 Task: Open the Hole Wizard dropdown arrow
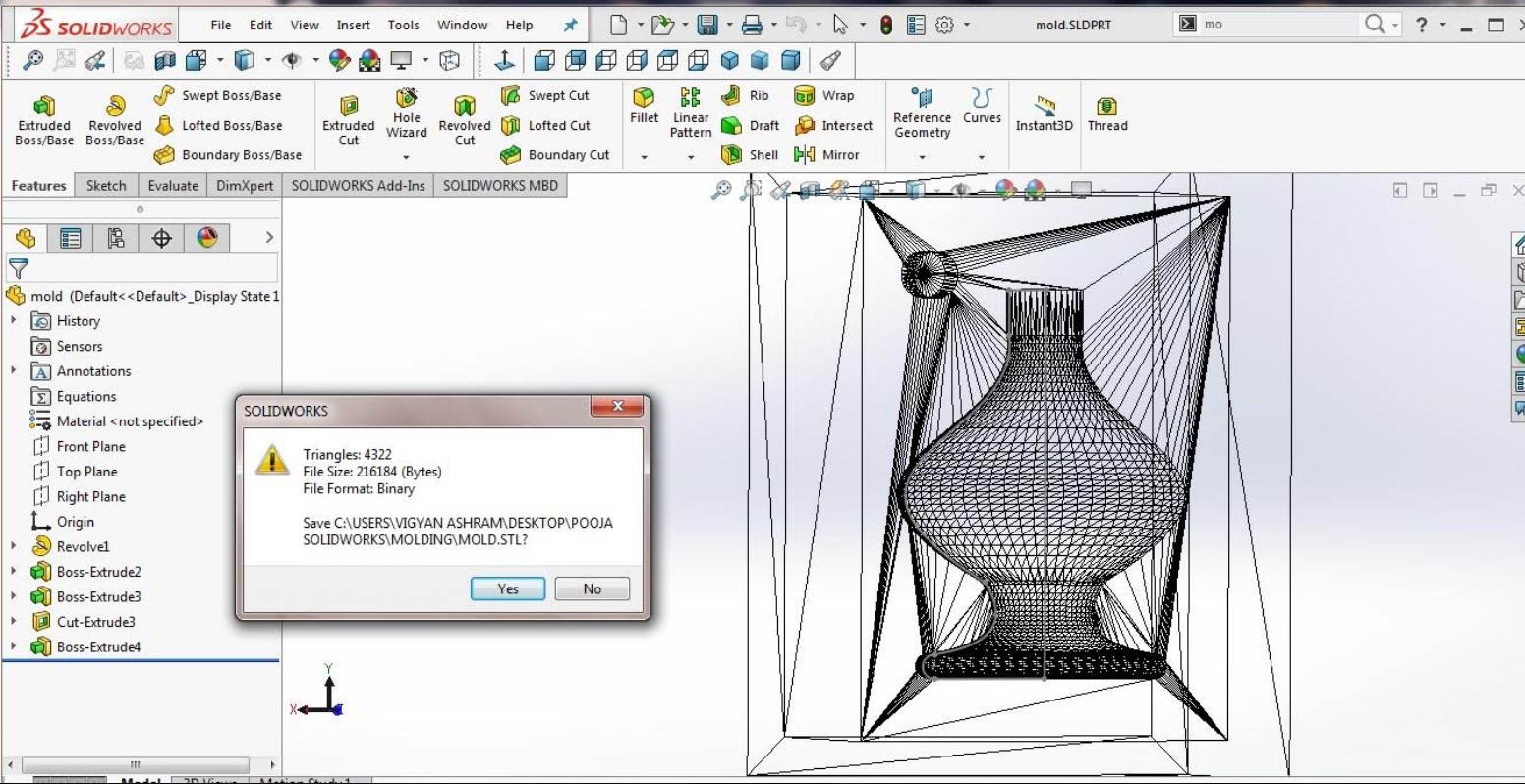407,157
